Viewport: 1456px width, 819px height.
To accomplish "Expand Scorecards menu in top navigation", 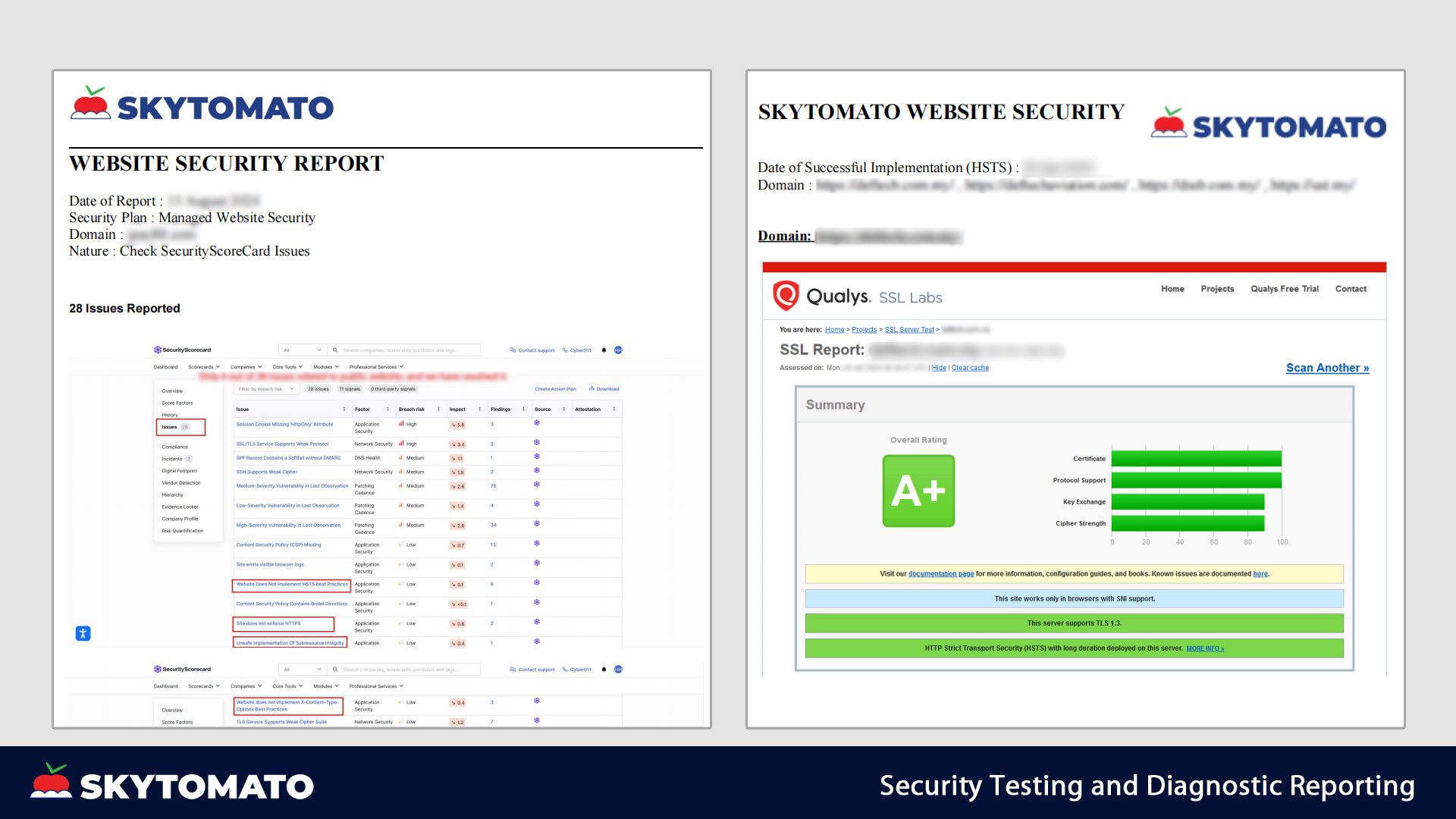I will (x=204, y=367).
